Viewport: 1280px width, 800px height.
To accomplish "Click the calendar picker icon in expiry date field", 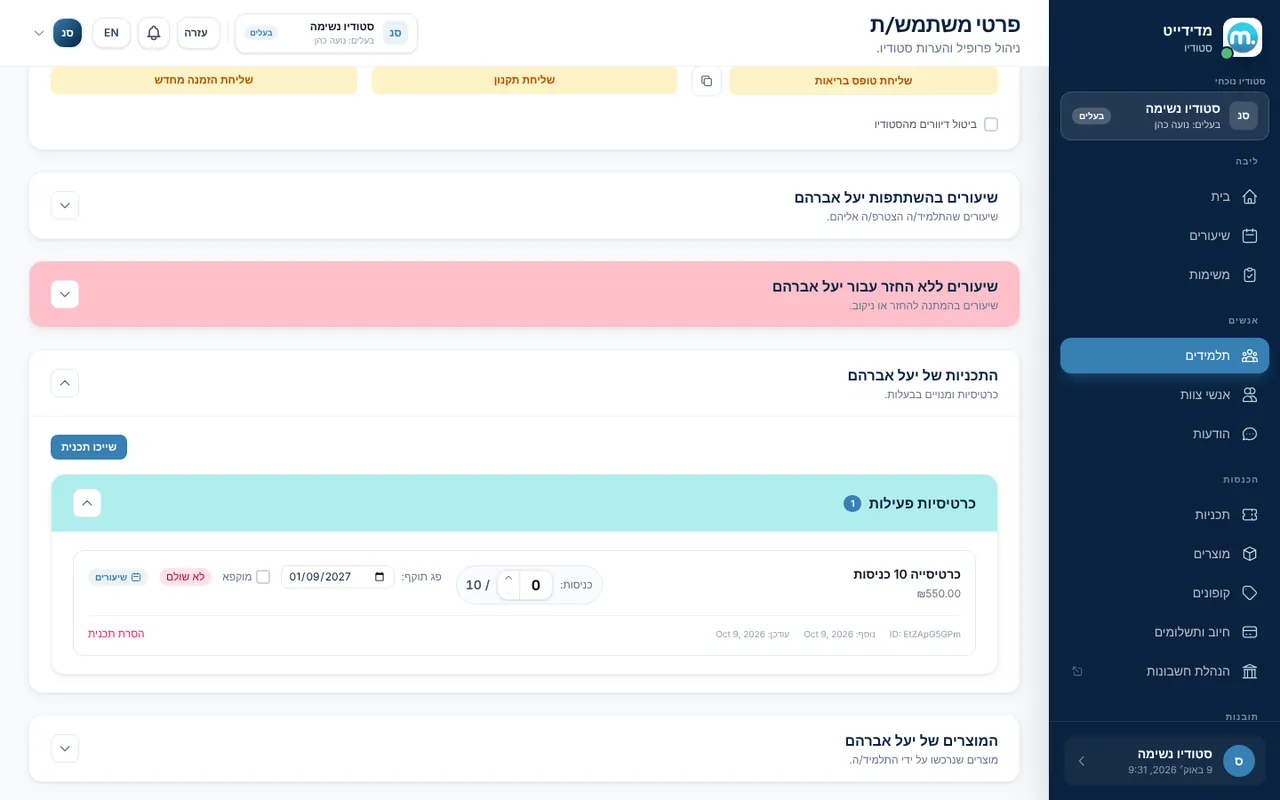I will 379,577.
